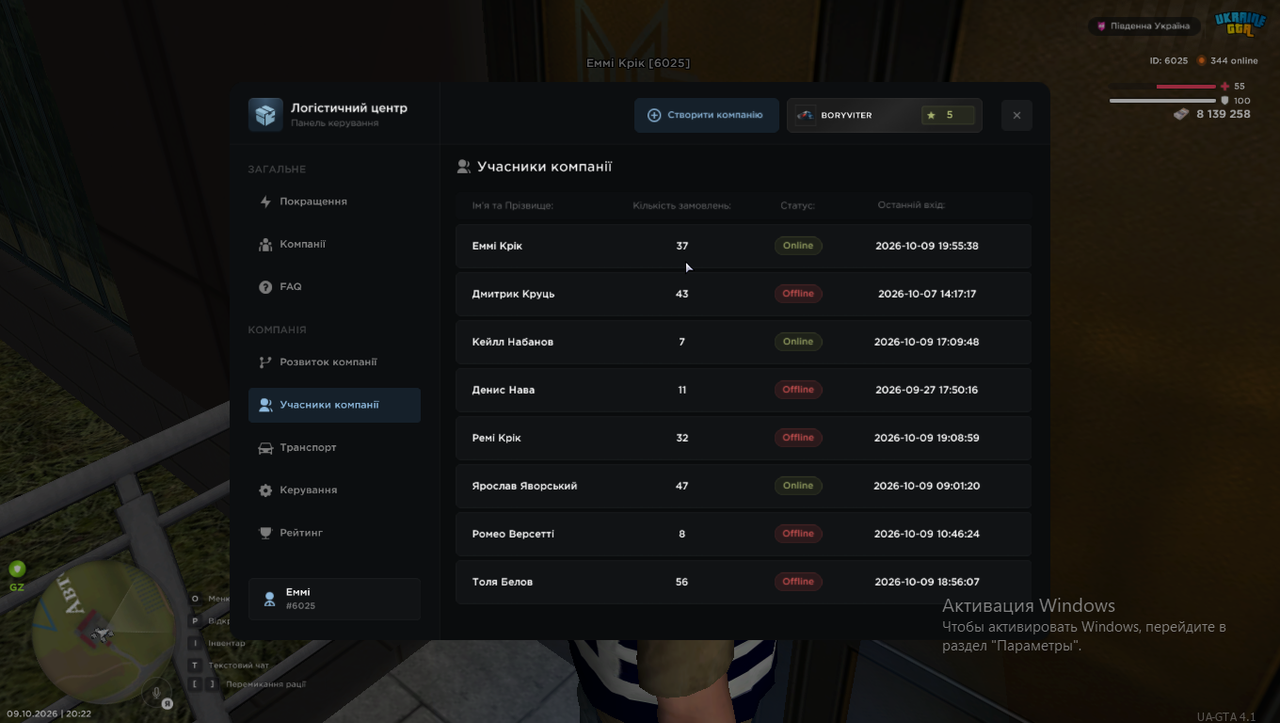Click the Online badge in Еммі Крік row
The image size is (1280, 723).
[x=798, y=246]
